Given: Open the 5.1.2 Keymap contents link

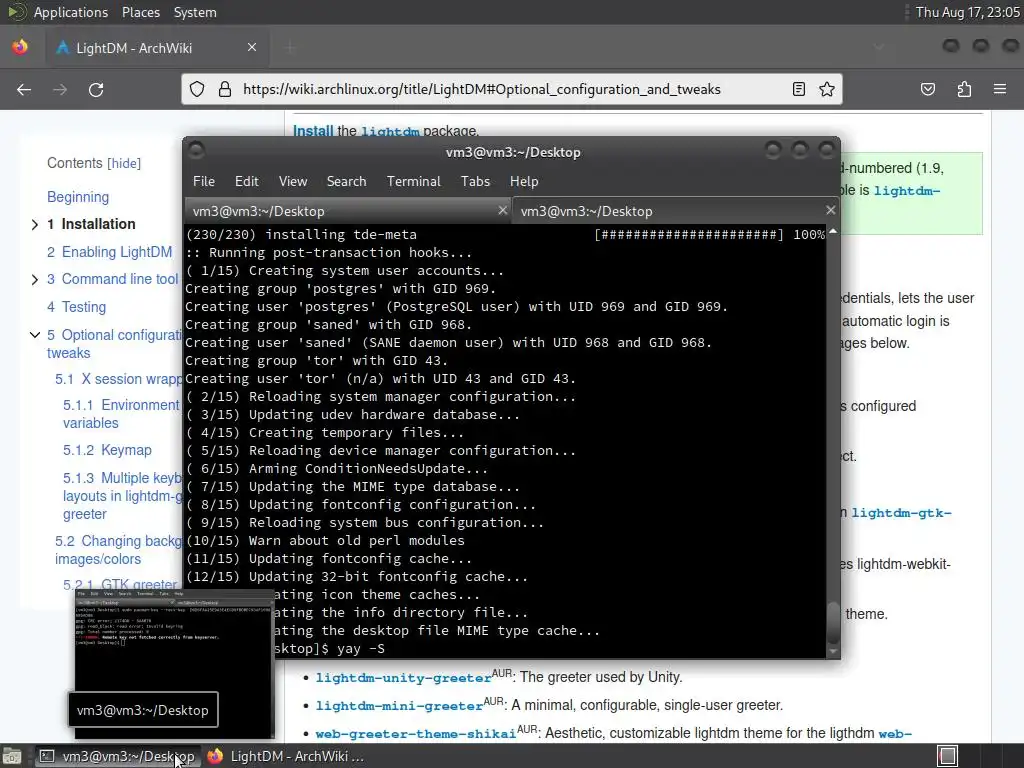Looking at the screenshot, I should (107, 450).
